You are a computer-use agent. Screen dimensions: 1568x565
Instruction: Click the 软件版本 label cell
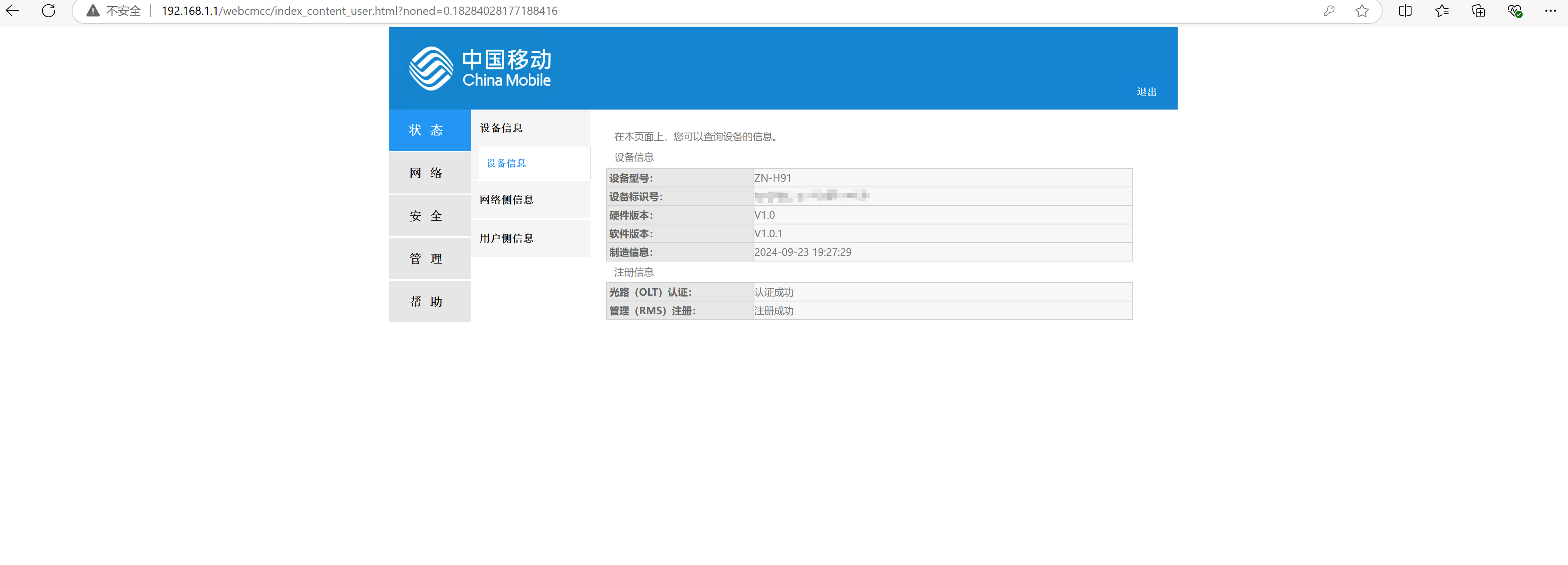tap(680, 234)
